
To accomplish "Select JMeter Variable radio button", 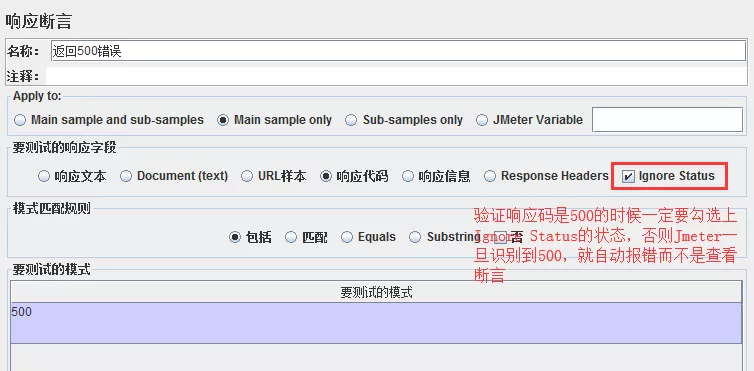I will [482, 120].
